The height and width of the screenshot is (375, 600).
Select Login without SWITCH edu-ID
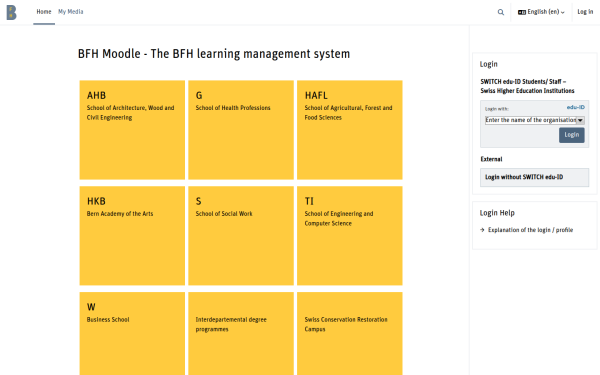(534, 177)
